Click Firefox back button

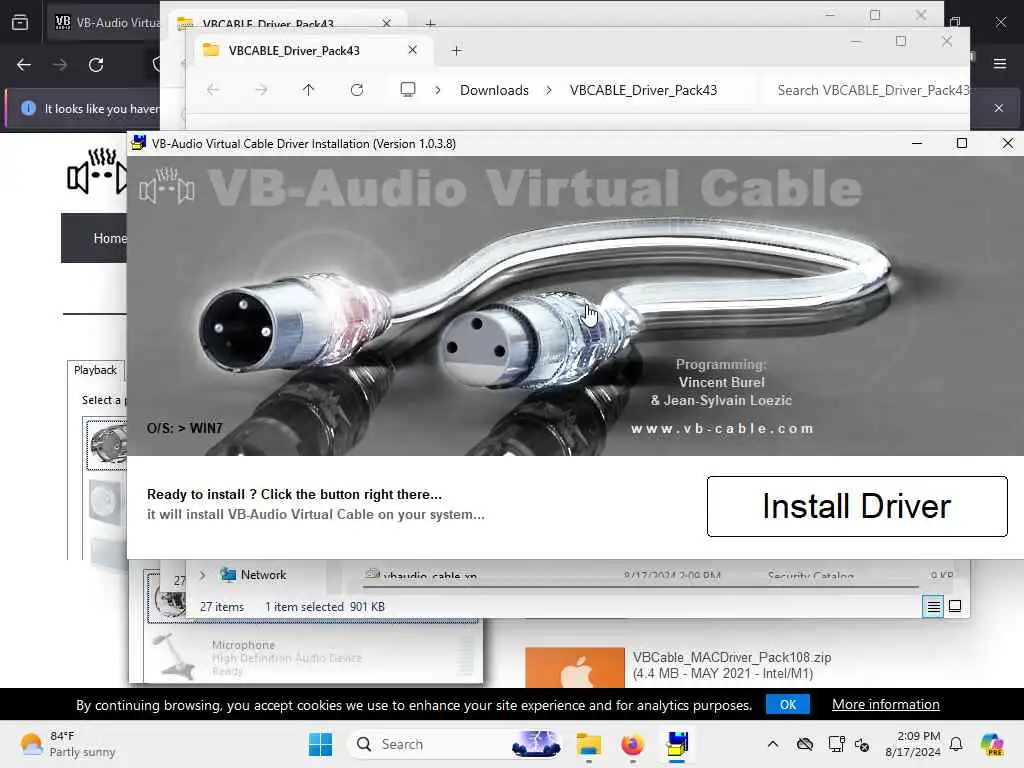click(x=24, y=65)
